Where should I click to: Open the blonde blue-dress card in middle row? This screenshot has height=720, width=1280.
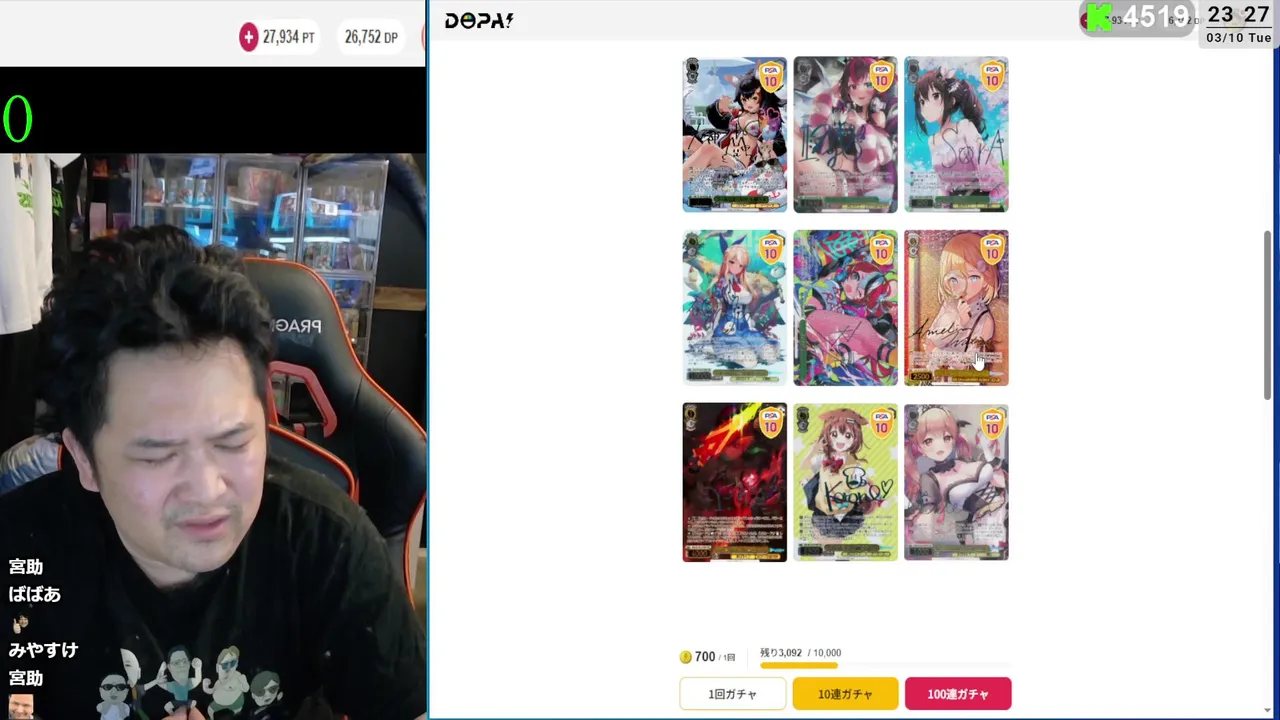[x=735, y=308]
